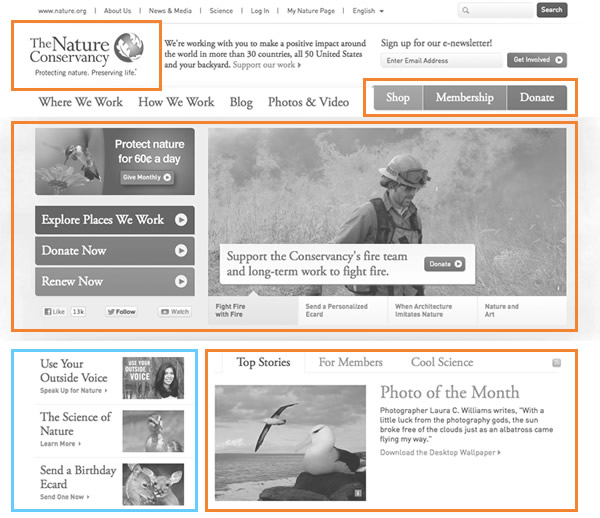Click the Get Involved button
The width and height of the screenshot is (600, 518).
(x=538, y=60)
